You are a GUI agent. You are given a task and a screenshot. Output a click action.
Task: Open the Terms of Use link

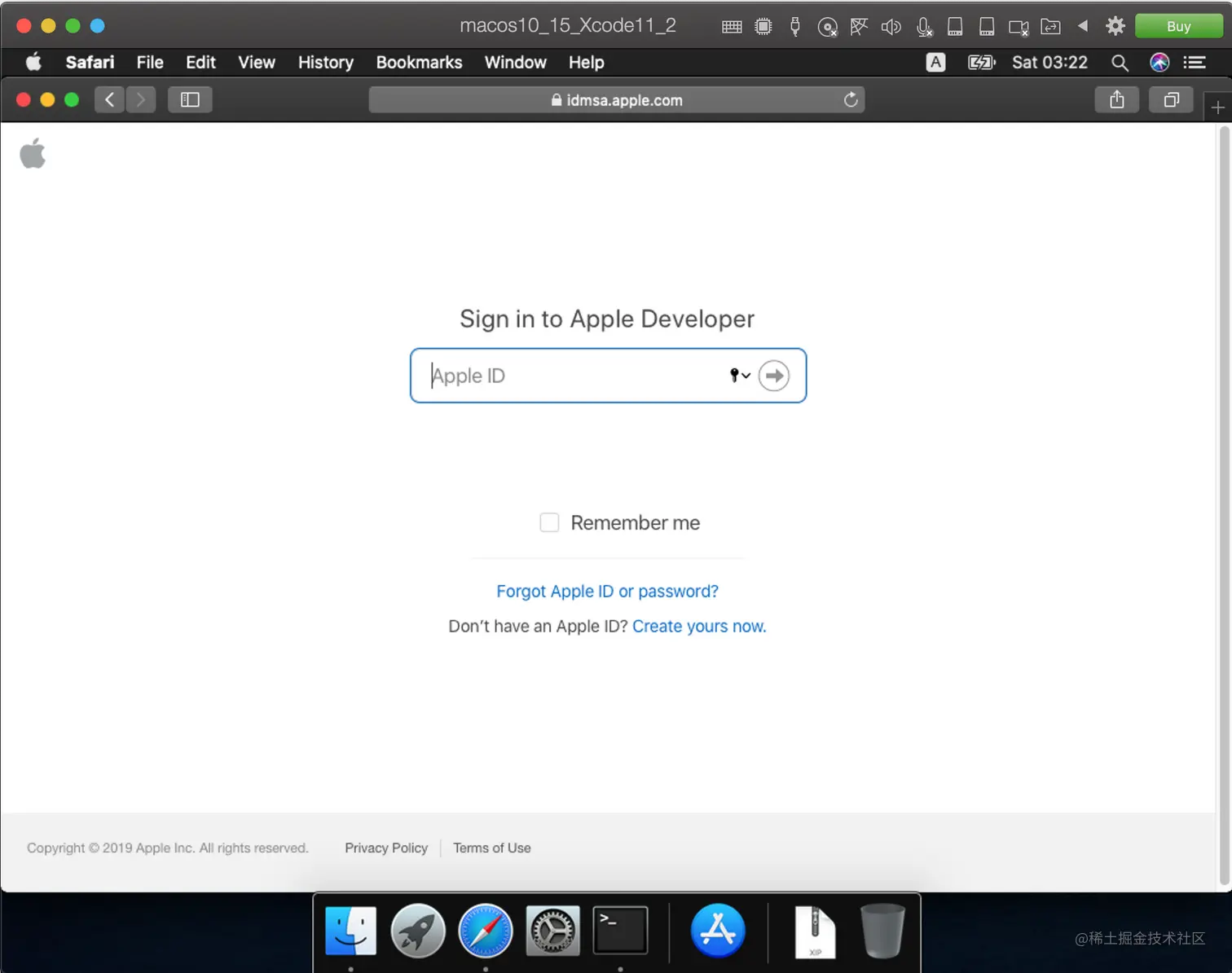(492, 848)
